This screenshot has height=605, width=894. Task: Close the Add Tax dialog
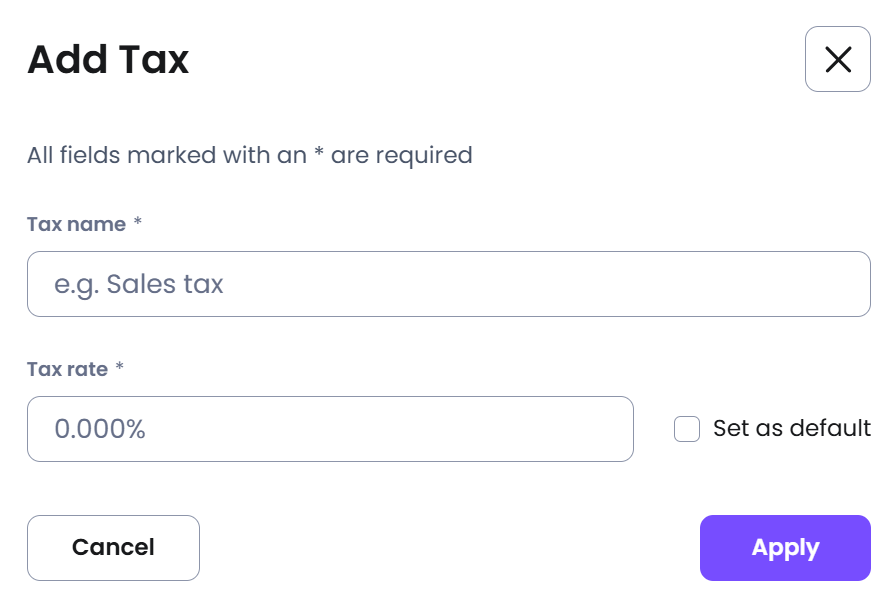tap(838, 59)
